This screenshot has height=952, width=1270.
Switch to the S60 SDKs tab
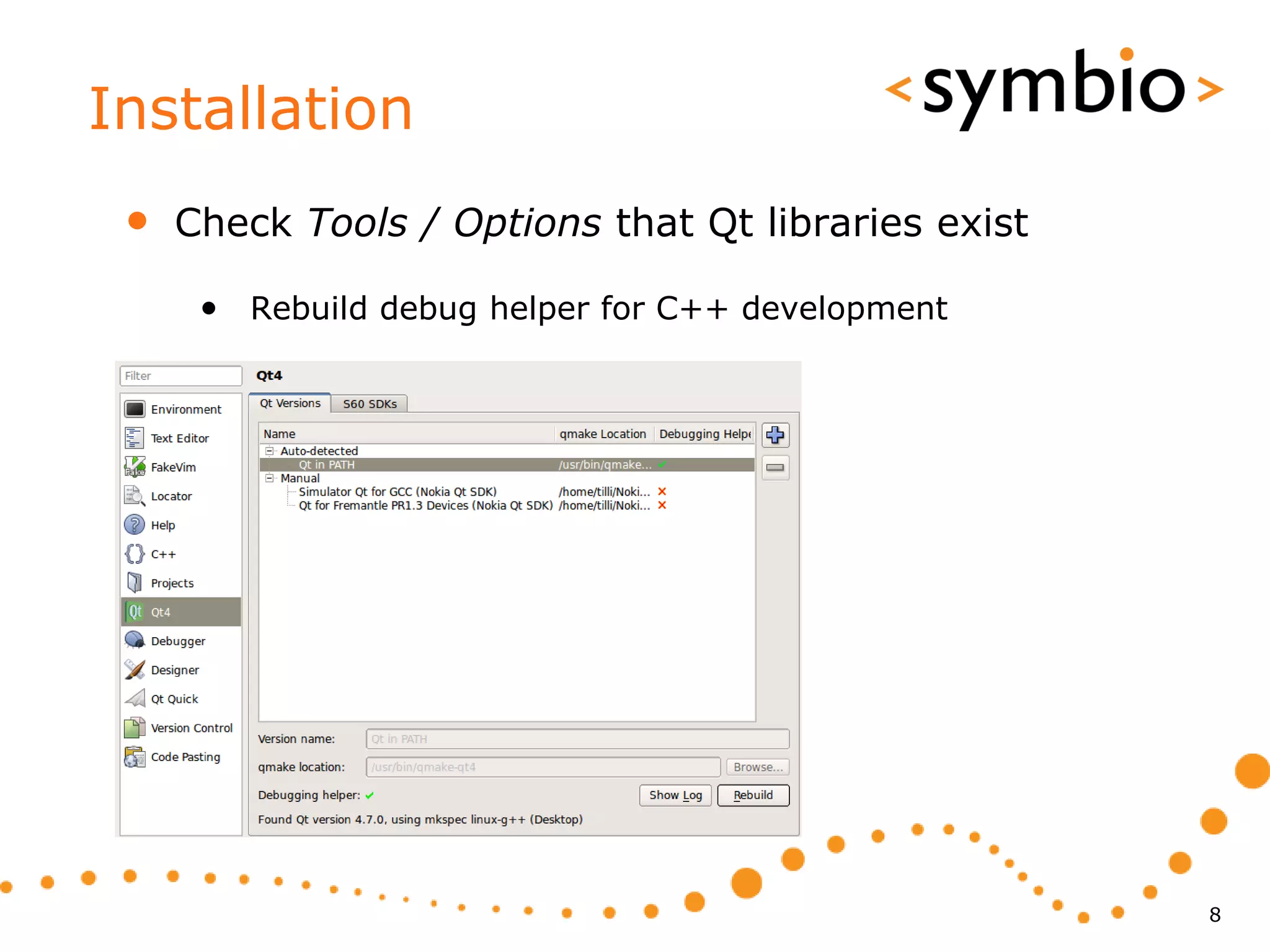pos(370,404)
